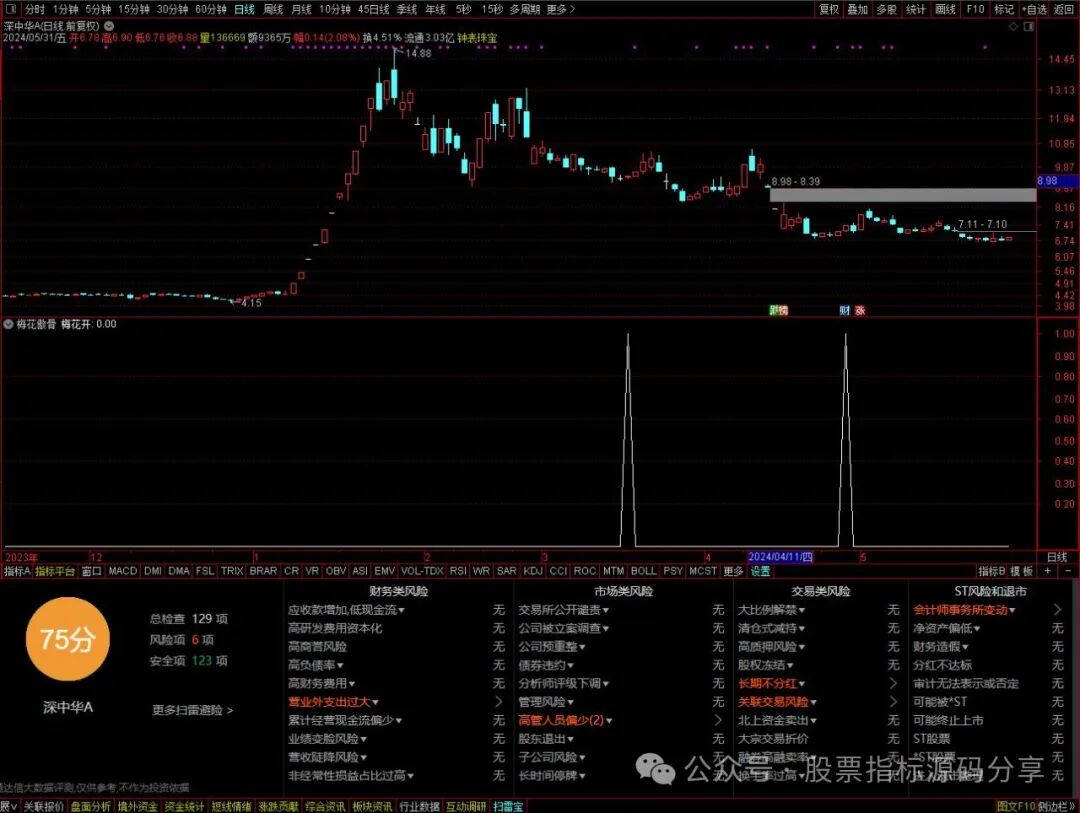Switch indicator to MACD

click(x=123, y=570)
